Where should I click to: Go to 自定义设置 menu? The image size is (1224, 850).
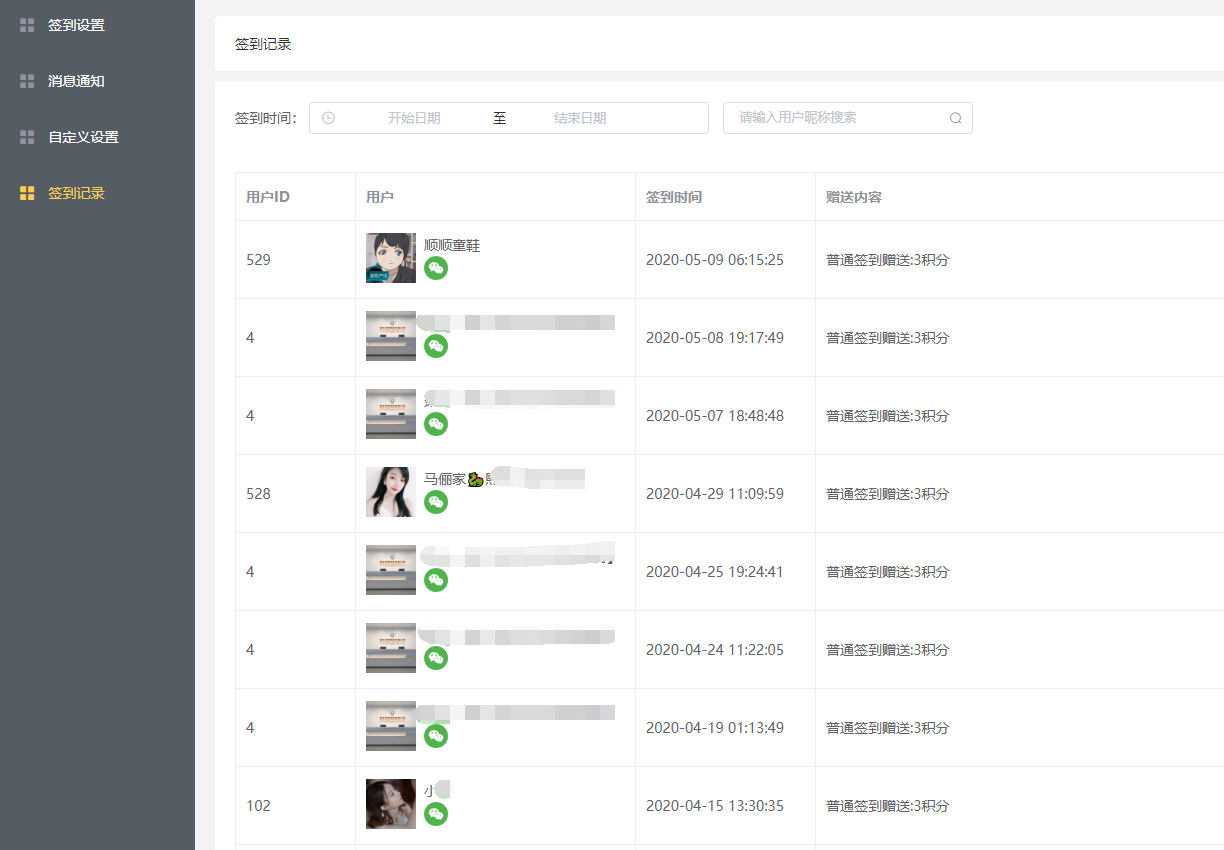83,137
